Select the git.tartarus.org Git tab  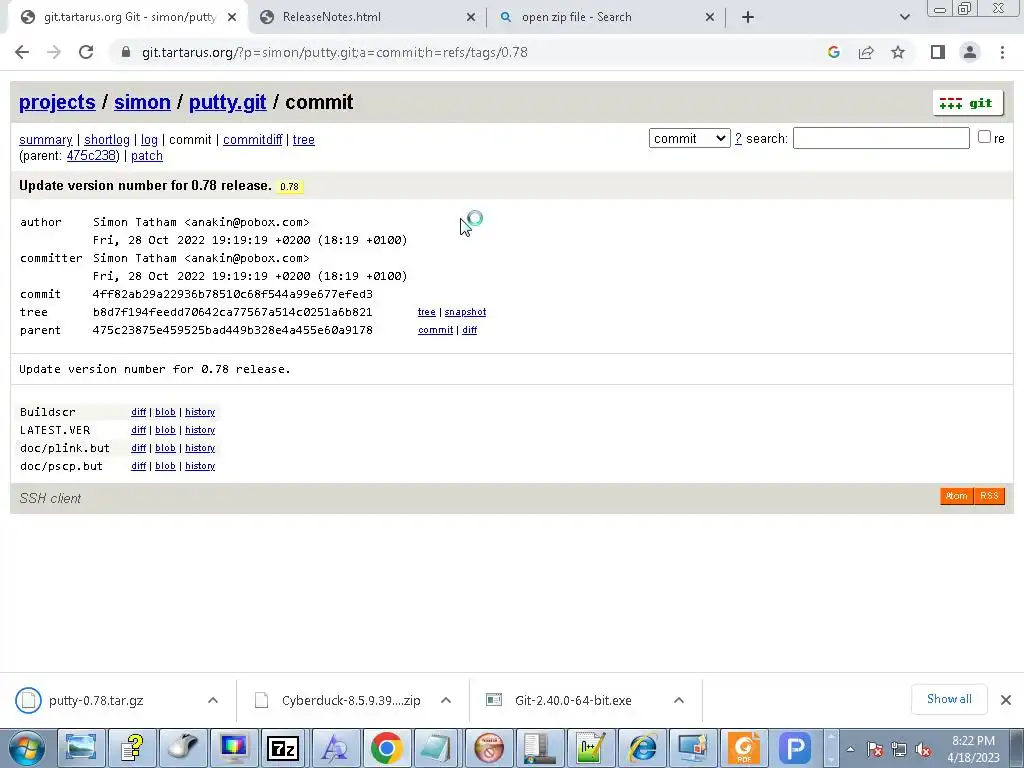tap(129, 17)
